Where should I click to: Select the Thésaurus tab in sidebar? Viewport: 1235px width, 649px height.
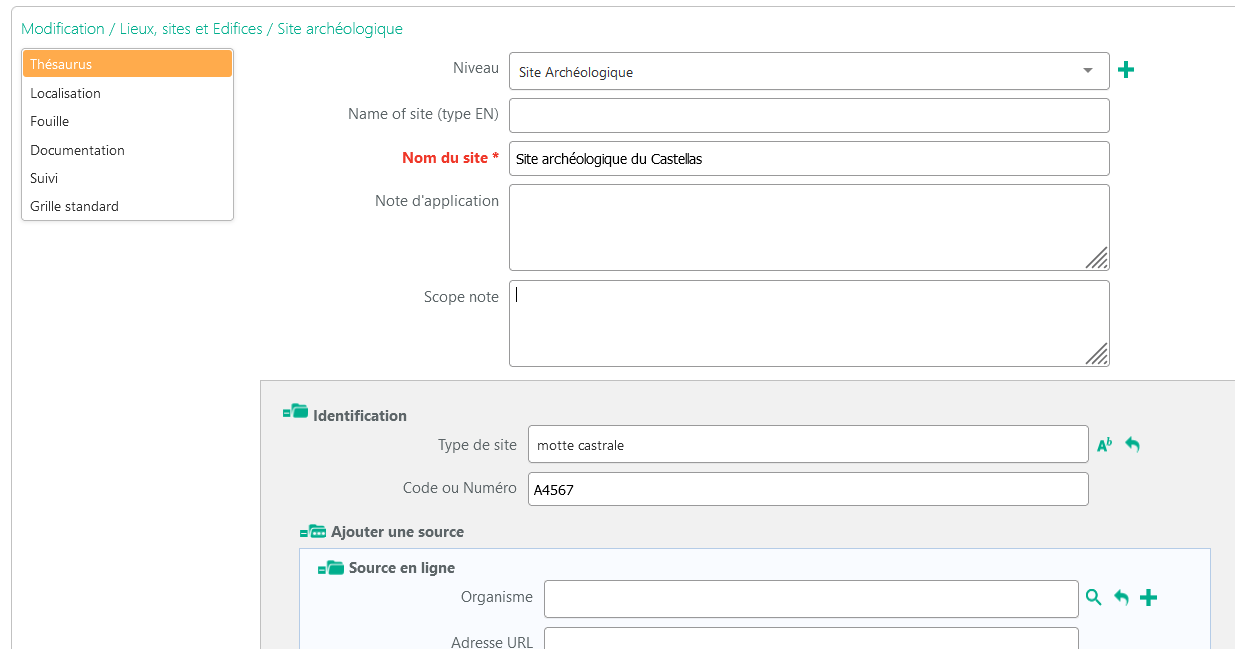pos(127,64)
